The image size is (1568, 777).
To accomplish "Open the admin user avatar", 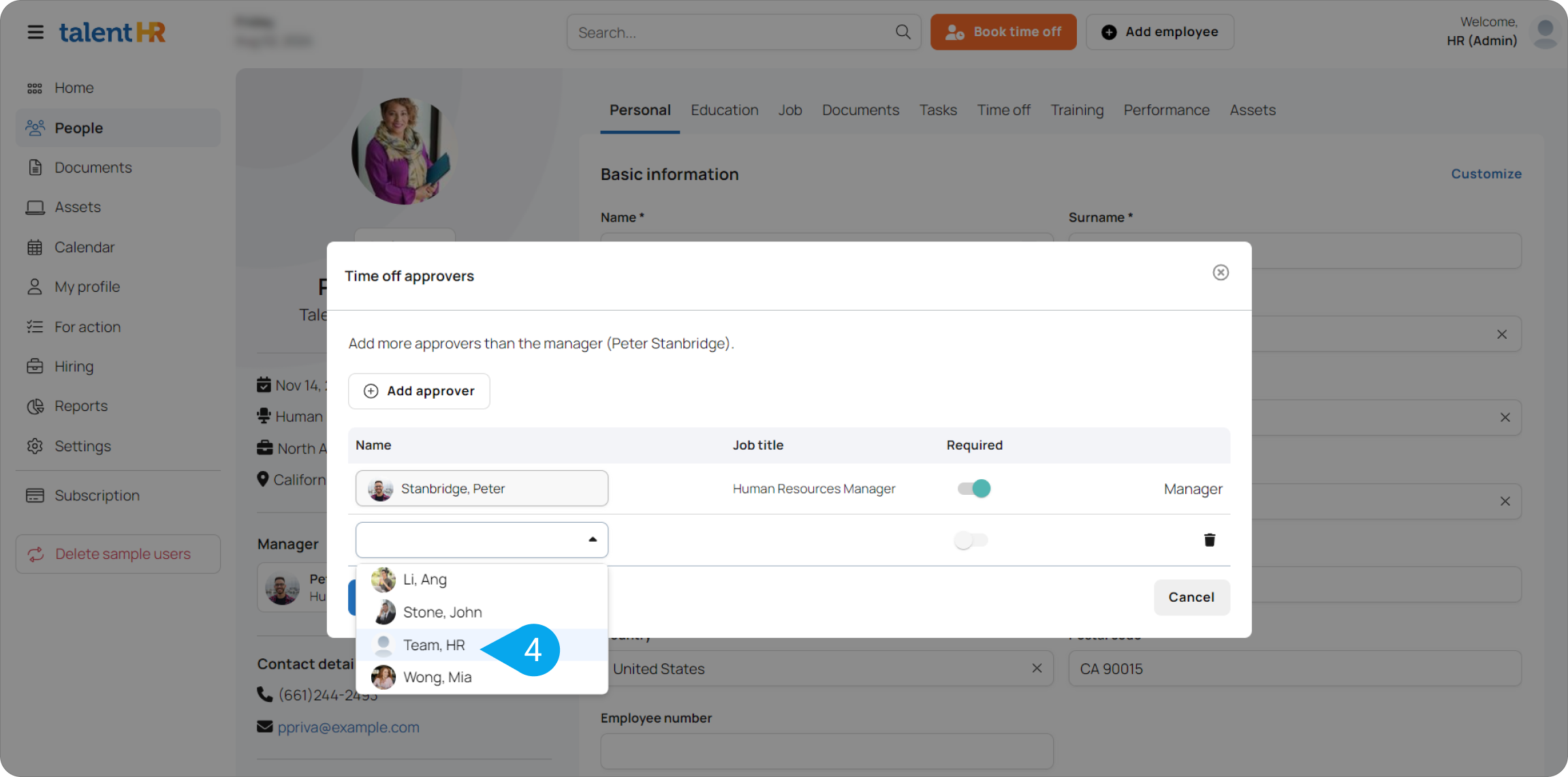I will (1545, 33).
